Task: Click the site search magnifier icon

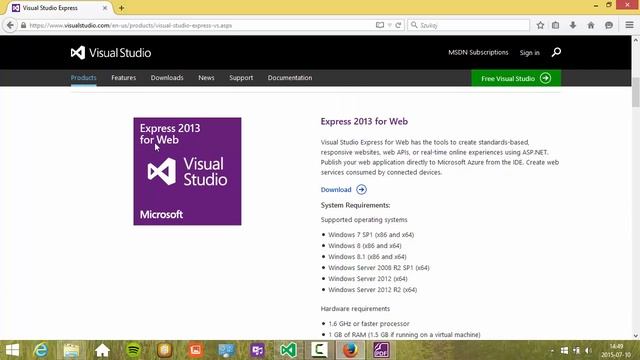Action: [x=556, y=52]
